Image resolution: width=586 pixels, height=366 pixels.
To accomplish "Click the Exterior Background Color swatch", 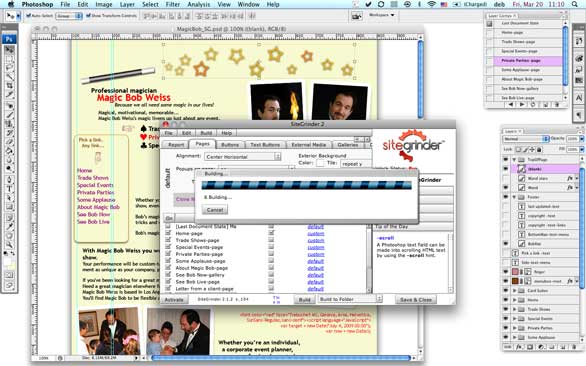I will 320,163.
